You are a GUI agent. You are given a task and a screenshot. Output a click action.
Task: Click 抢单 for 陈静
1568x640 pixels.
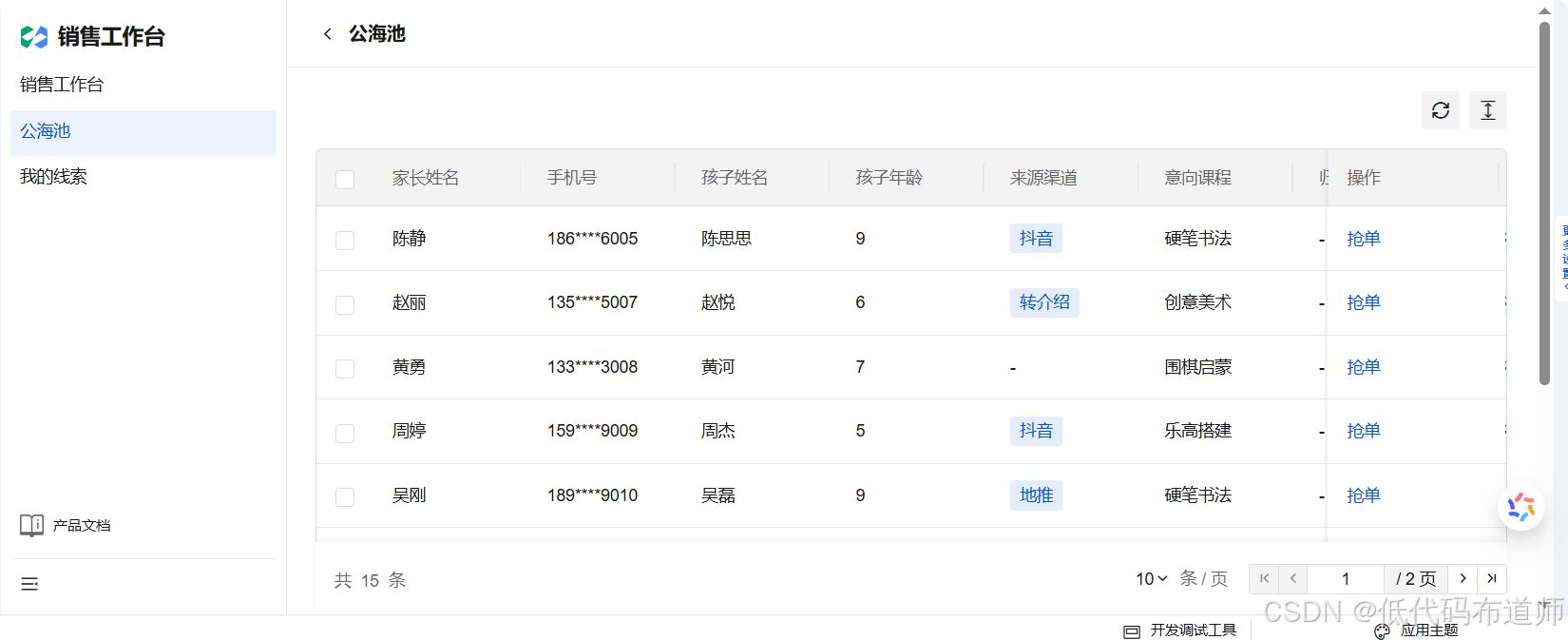[x=1363, y=239]
